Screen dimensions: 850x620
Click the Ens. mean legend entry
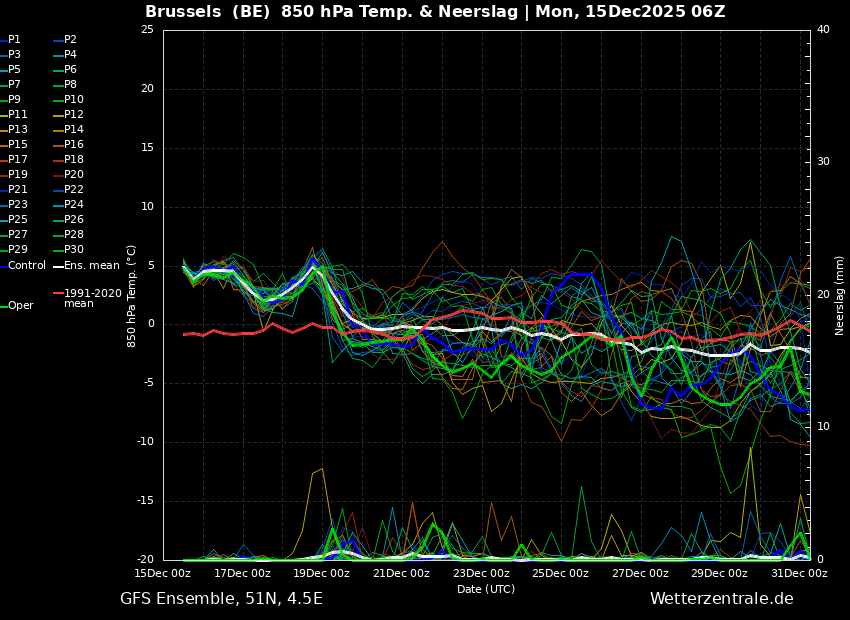tap(92, 266)
